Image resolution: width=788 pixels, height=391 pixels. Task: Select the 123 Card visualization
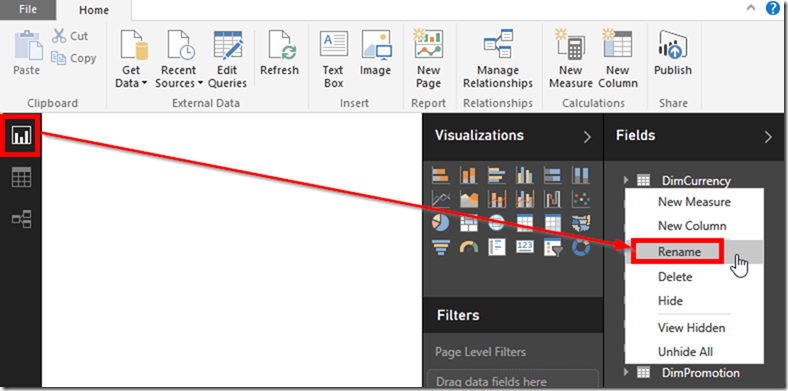tap(525, 247)
